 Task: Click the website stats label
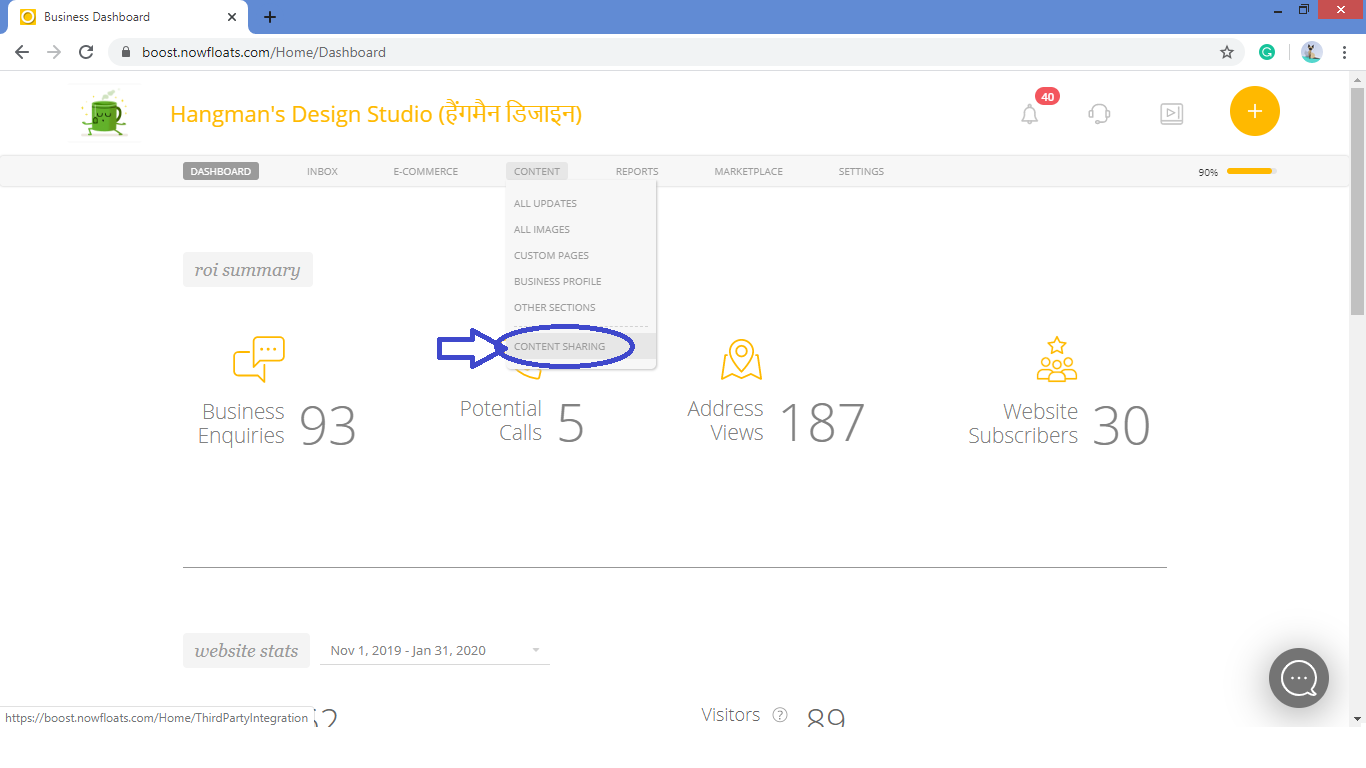246,650
